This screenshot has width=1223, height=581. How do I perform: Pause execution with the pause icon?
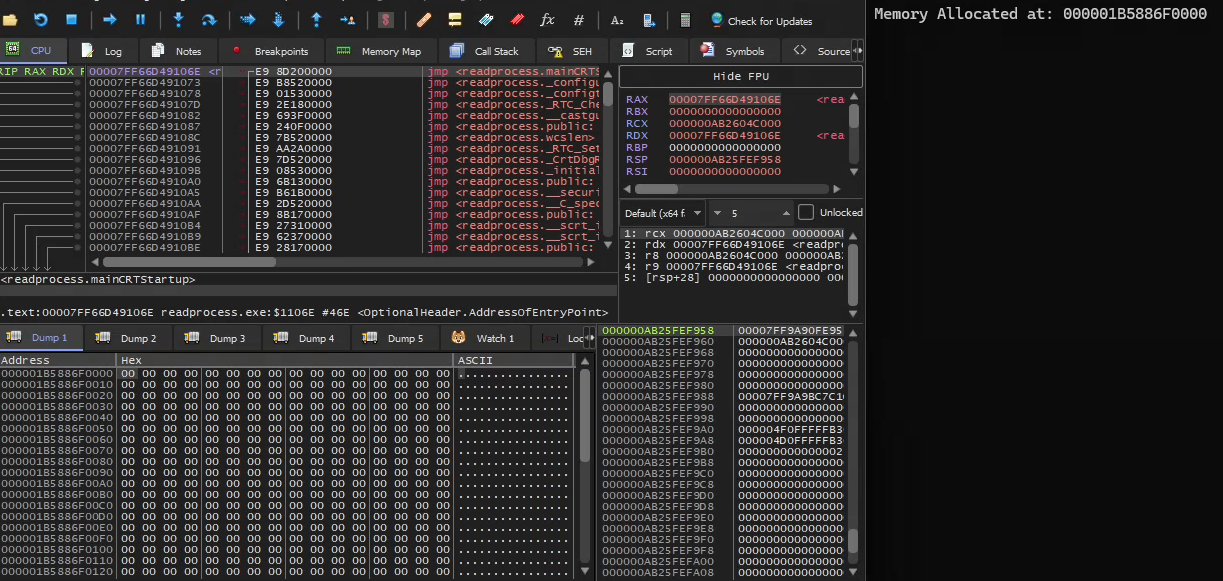(140, 19)
